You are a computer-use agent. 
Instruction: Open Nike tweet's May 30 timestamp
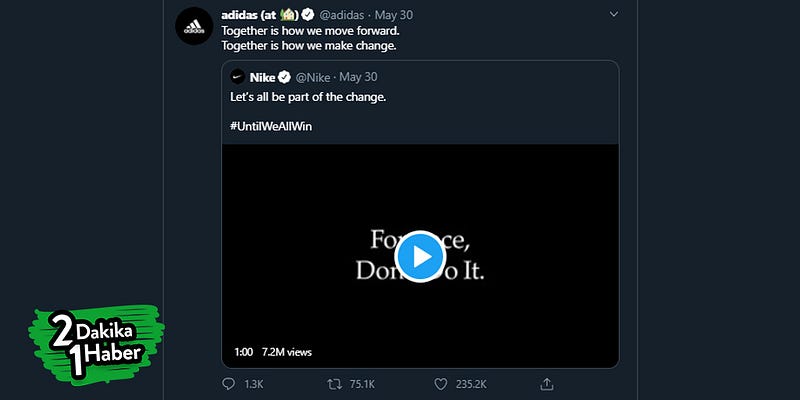click(359, 77)
